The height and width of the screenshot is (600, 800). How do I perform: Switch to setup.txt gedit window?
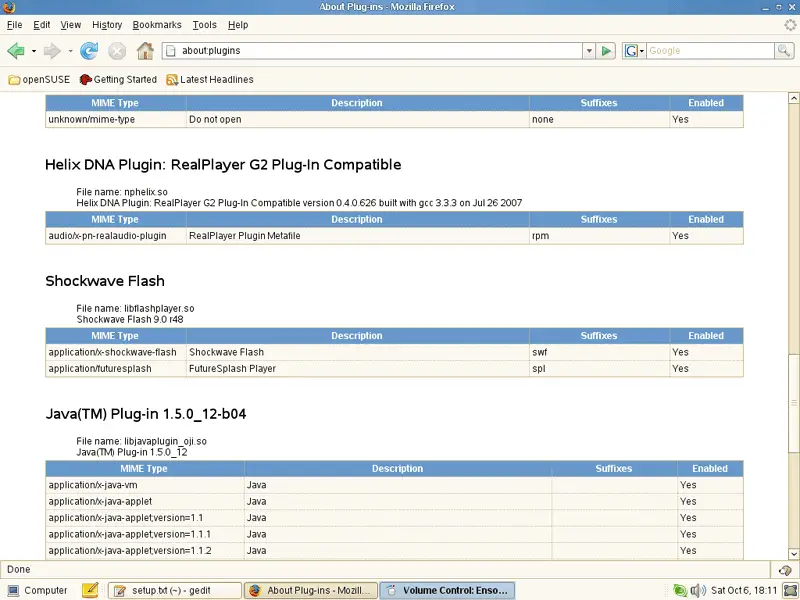pos(174,590)
